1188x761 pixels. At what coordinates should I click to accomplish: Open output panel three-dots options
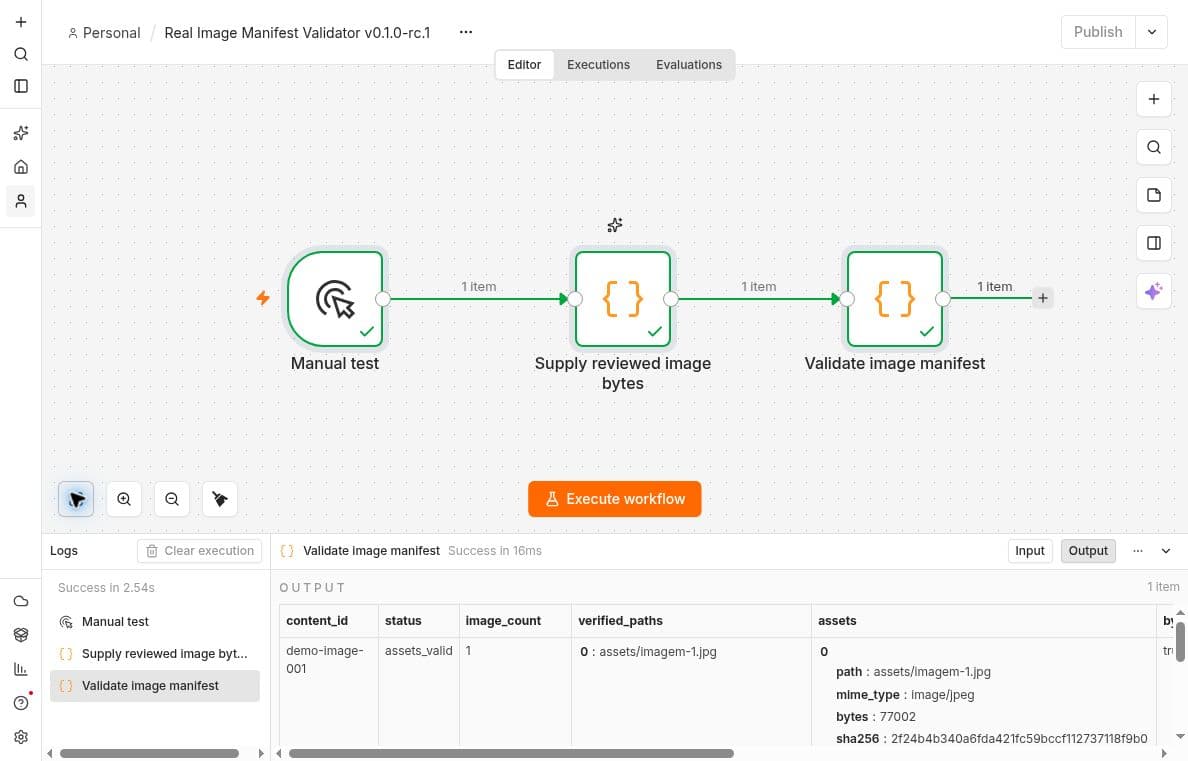tap(1137, 551)
